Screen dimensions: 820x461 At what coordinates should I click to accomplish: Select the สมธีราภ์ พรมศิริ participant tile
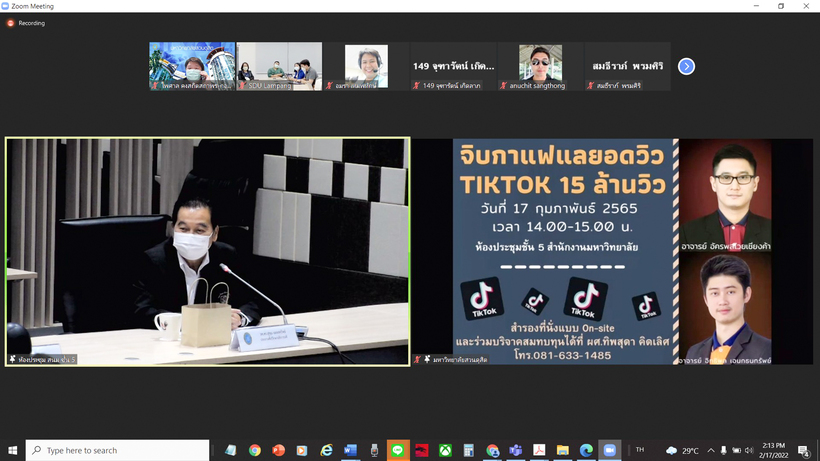pos(628,66)
